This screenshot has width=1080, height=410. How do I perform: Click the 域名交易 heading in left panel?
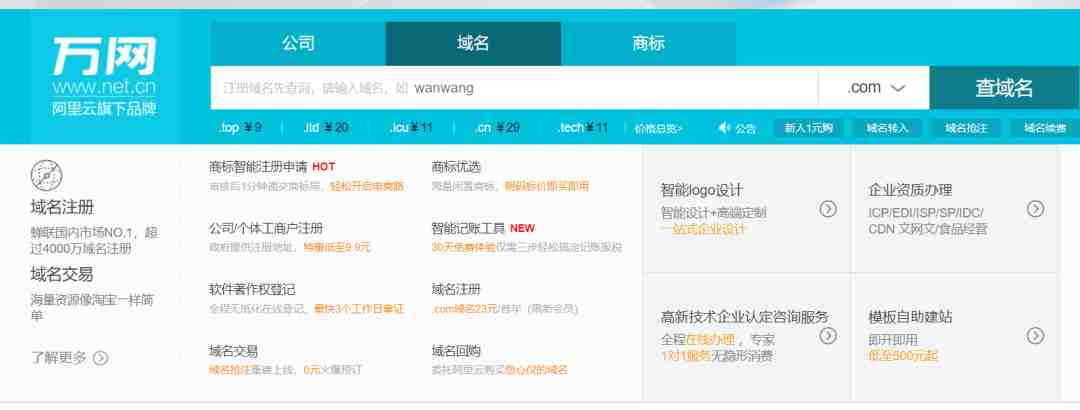62,274
